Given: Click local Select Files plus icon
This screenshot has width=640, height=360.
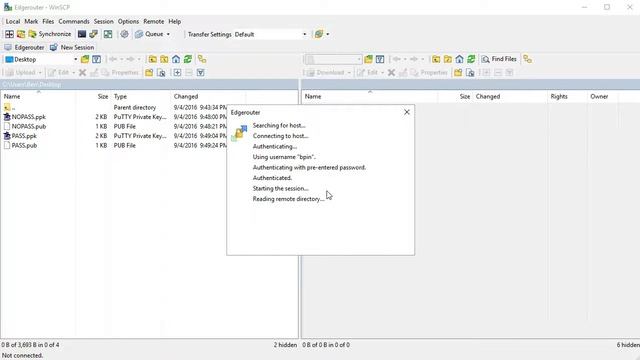Looking at the screenshot, I should (x=177, y=73).
